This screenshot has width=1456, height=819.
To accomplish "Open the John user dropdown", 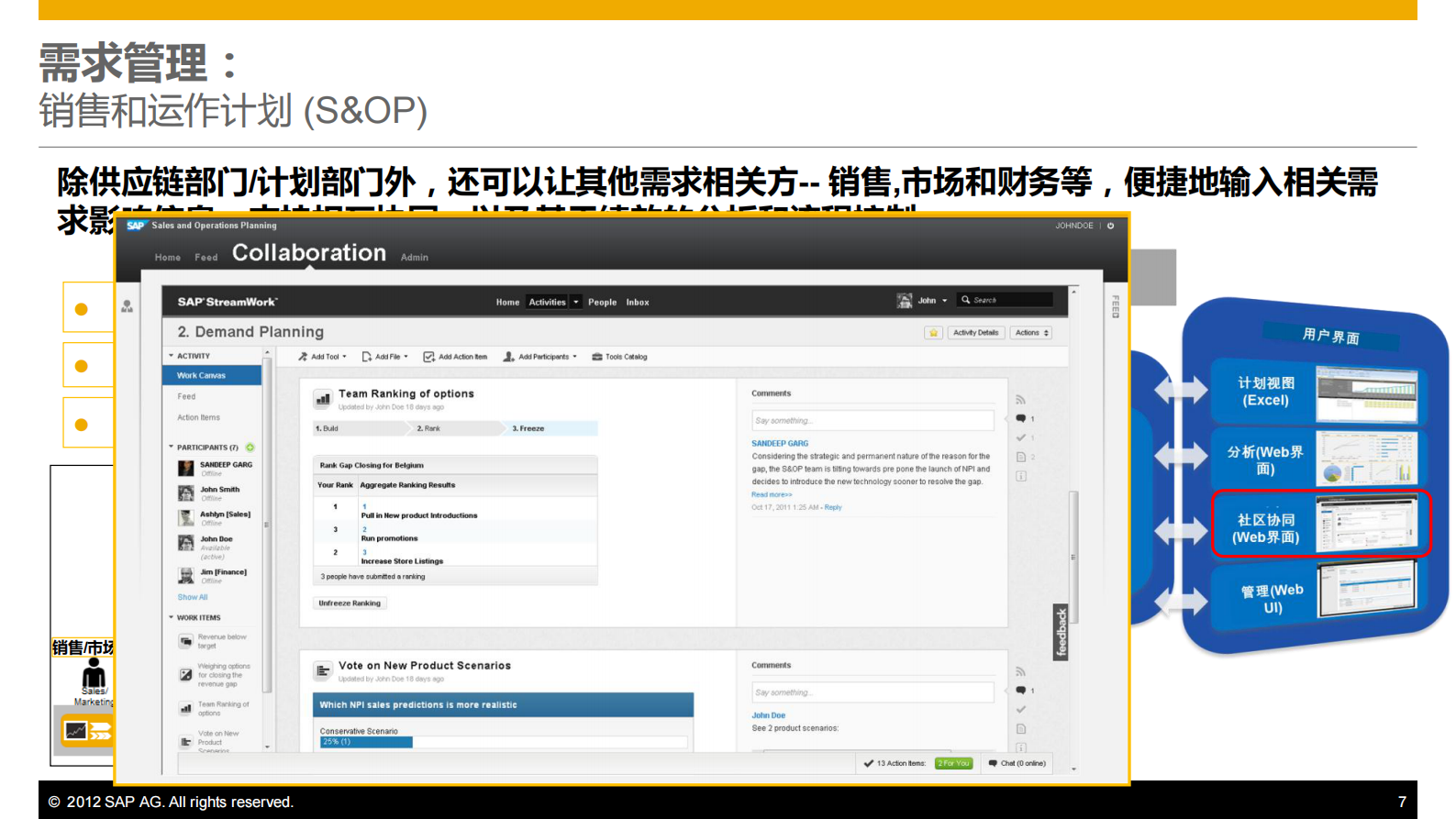I will coord(944,301).
